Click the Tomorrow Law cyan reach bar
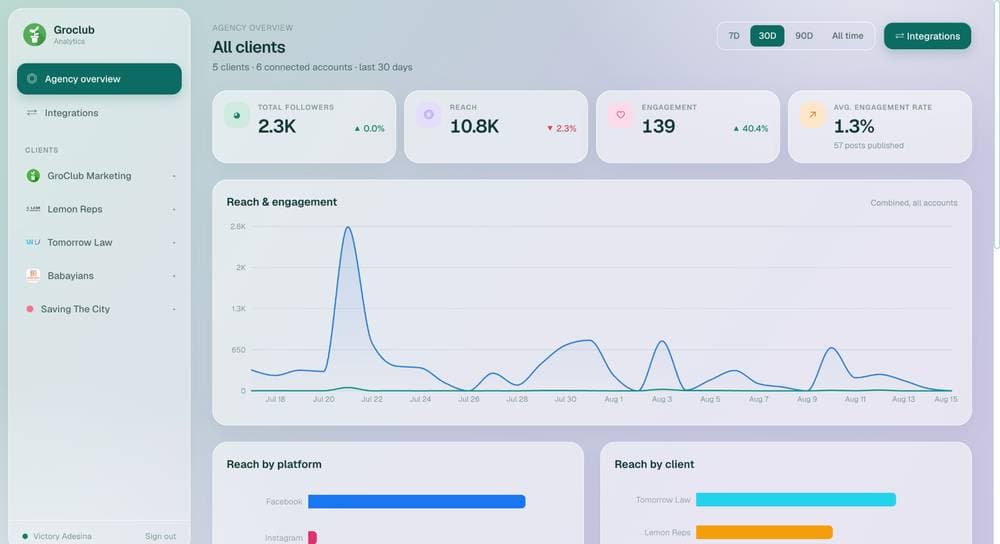 [795, 499]
